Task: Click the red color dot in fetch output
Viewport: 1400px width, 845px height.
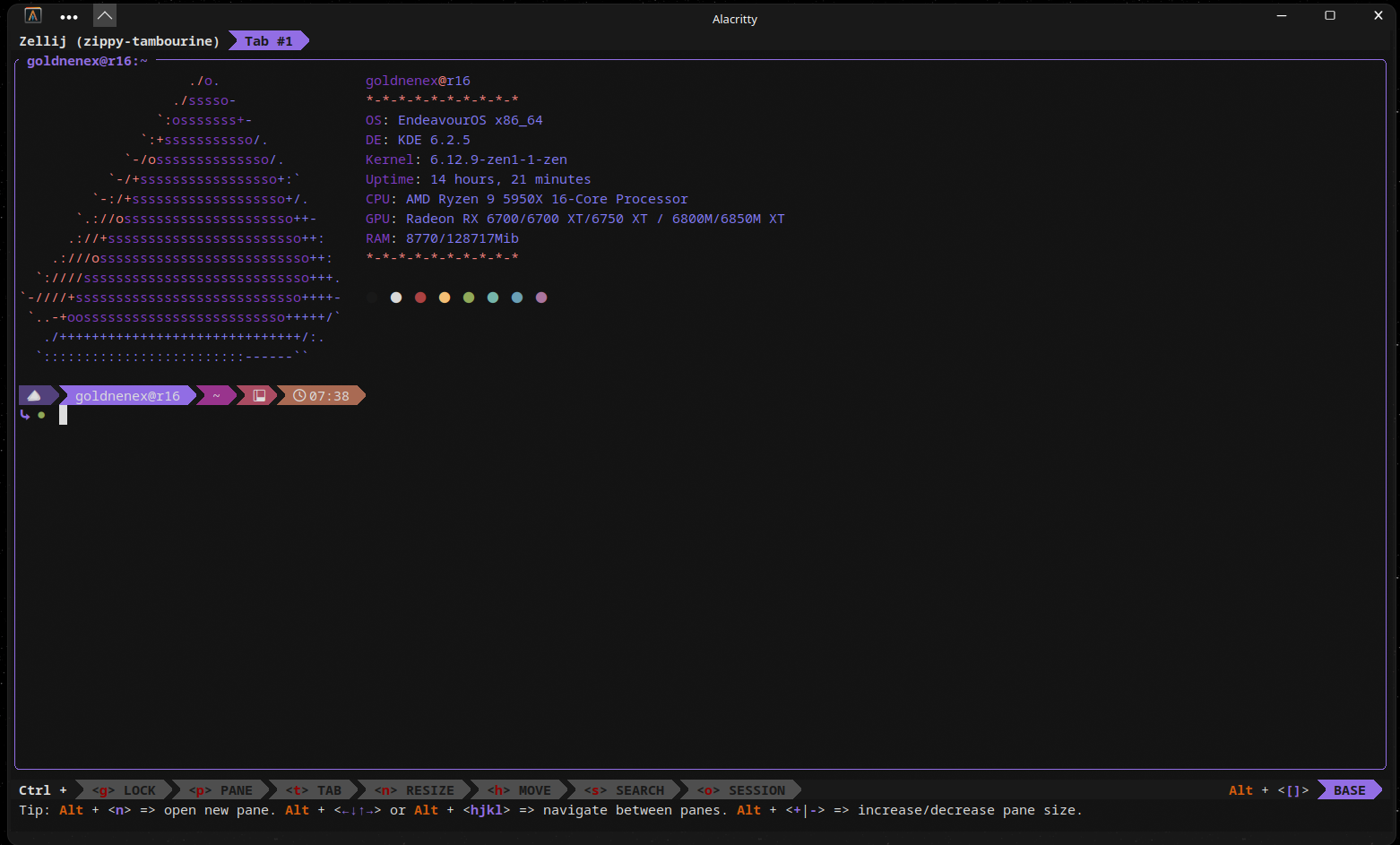Action: pos(420,297)
